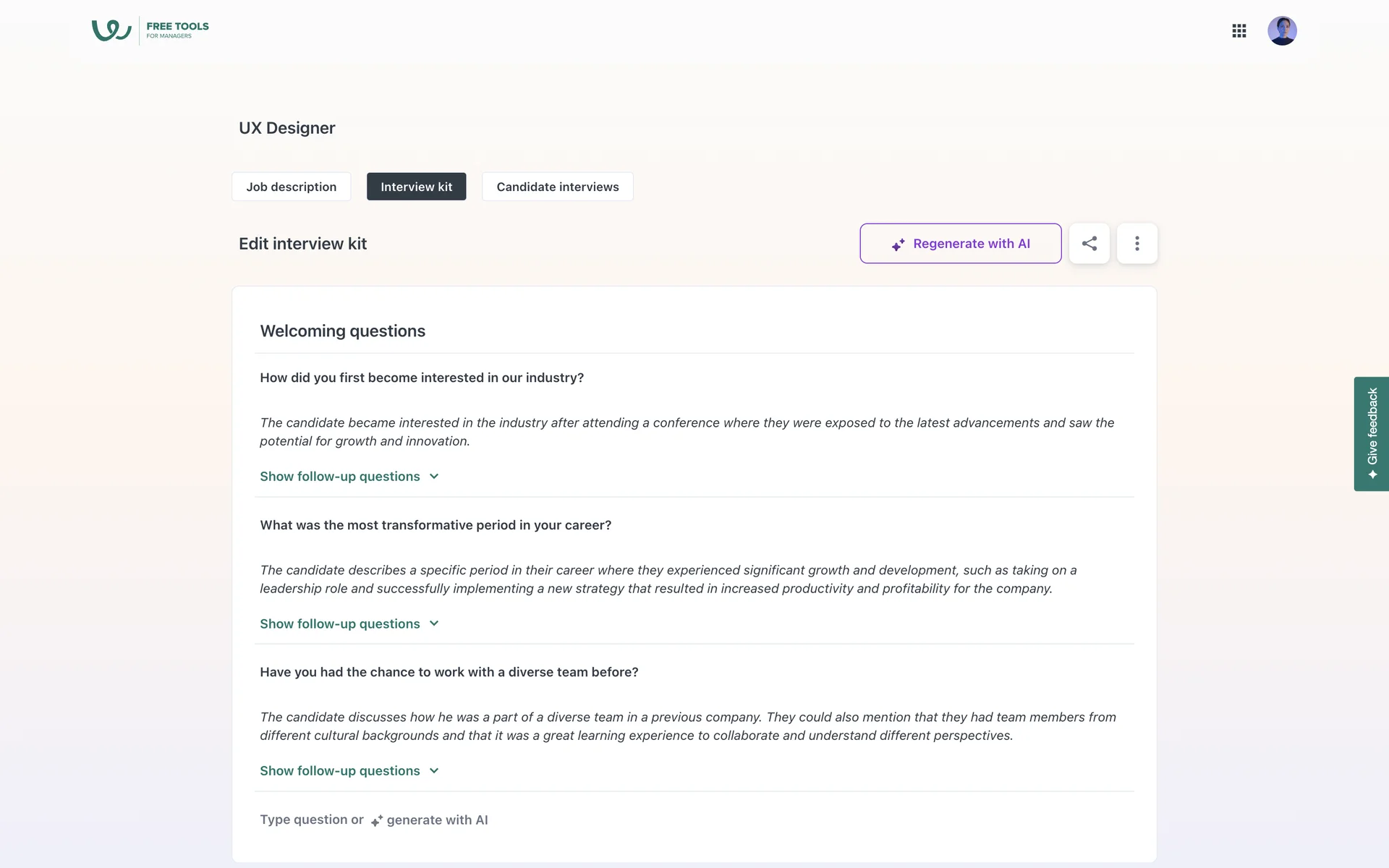Screen dimensions: 1389x868
Task: Expand follow-up questions for diverse team question
Action: click(x=349, y=771)
